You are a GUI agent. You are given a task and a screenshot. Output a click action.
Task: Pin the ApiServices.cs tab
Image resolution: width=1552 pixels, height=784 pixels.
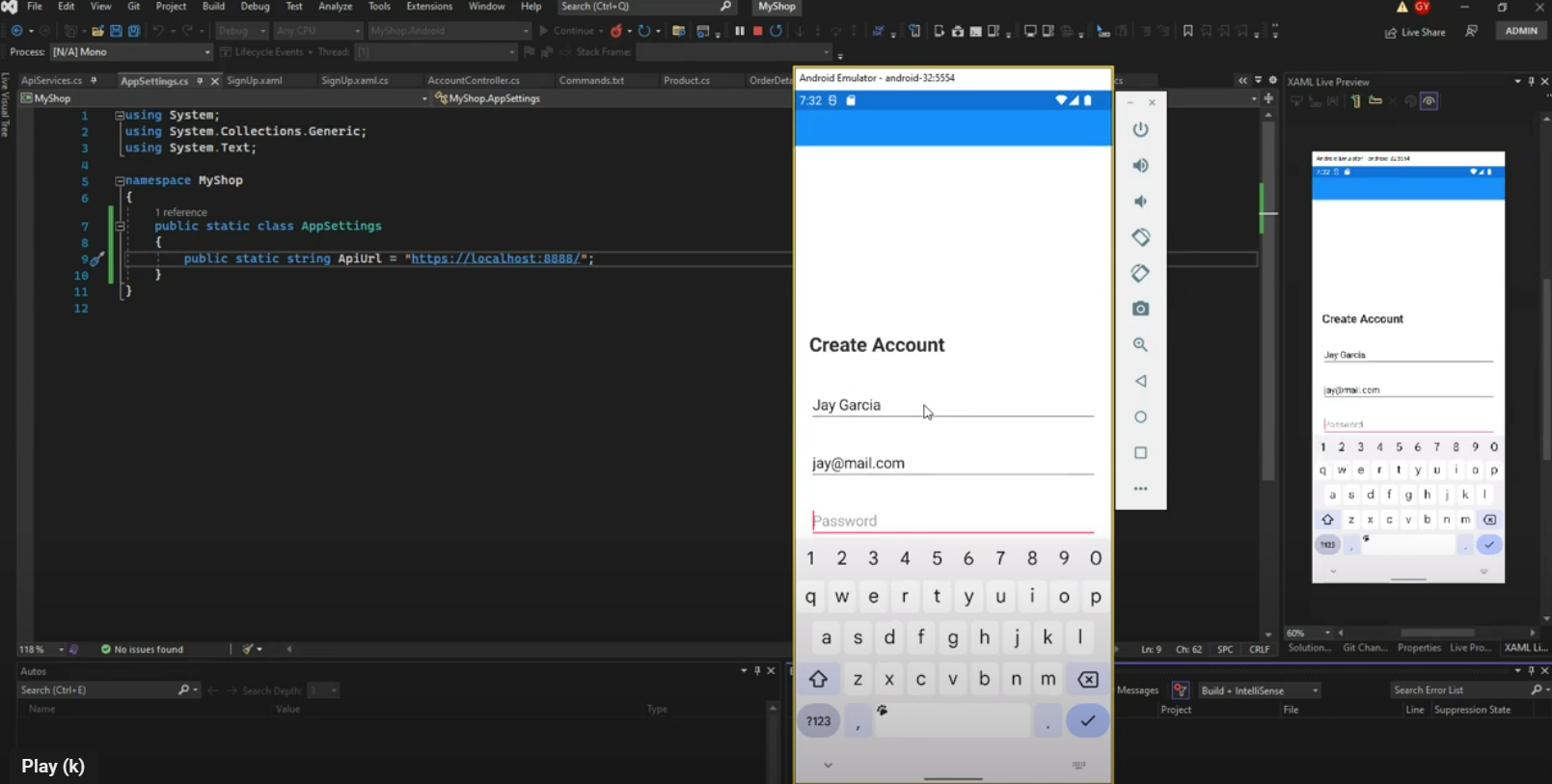pos(94,80)
